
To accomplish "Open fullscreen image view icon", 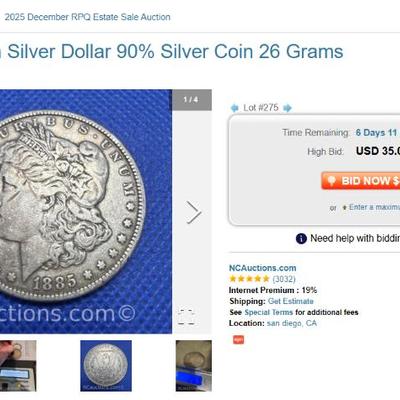I will [186, 317].
